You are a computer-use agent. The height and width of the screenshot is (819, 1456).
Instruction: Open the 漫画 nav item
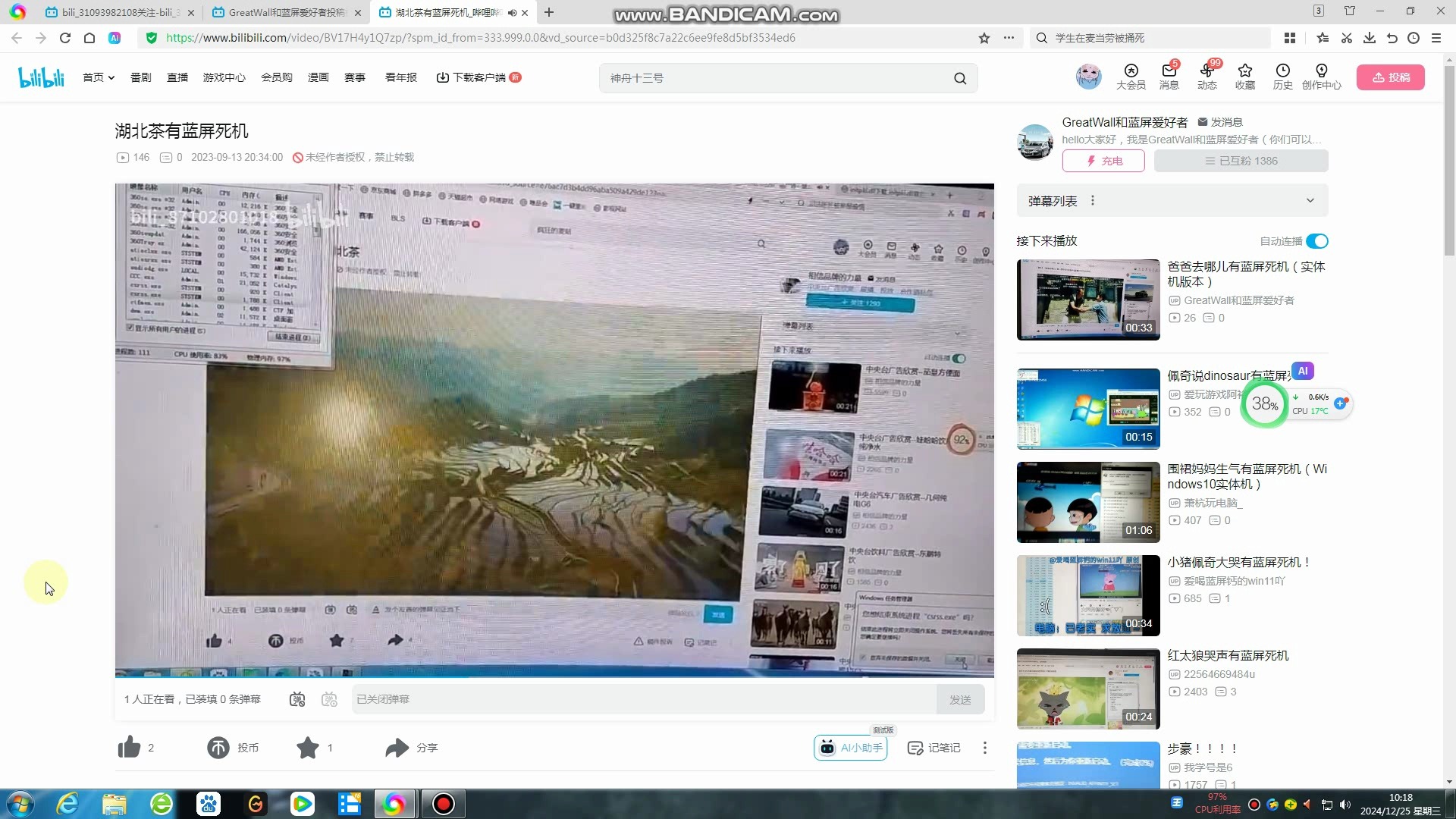318,77
